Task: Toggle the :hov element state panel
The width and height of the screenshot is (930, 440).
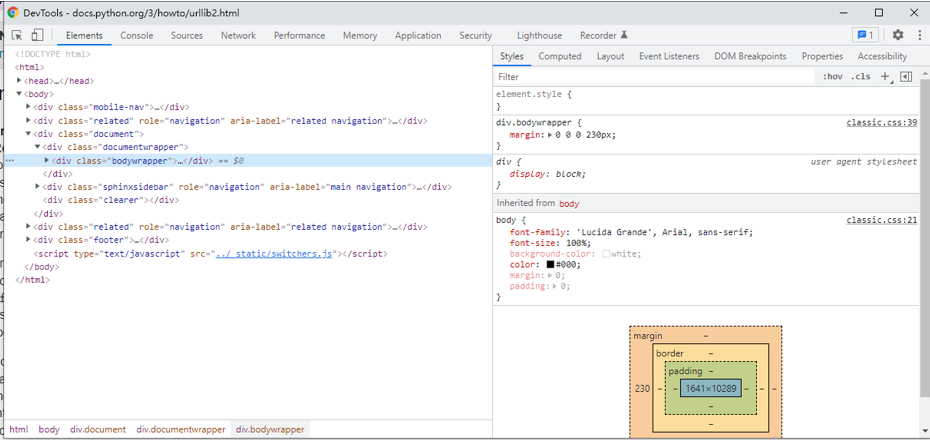Action: pyautogui.click(x=832, y=77)
